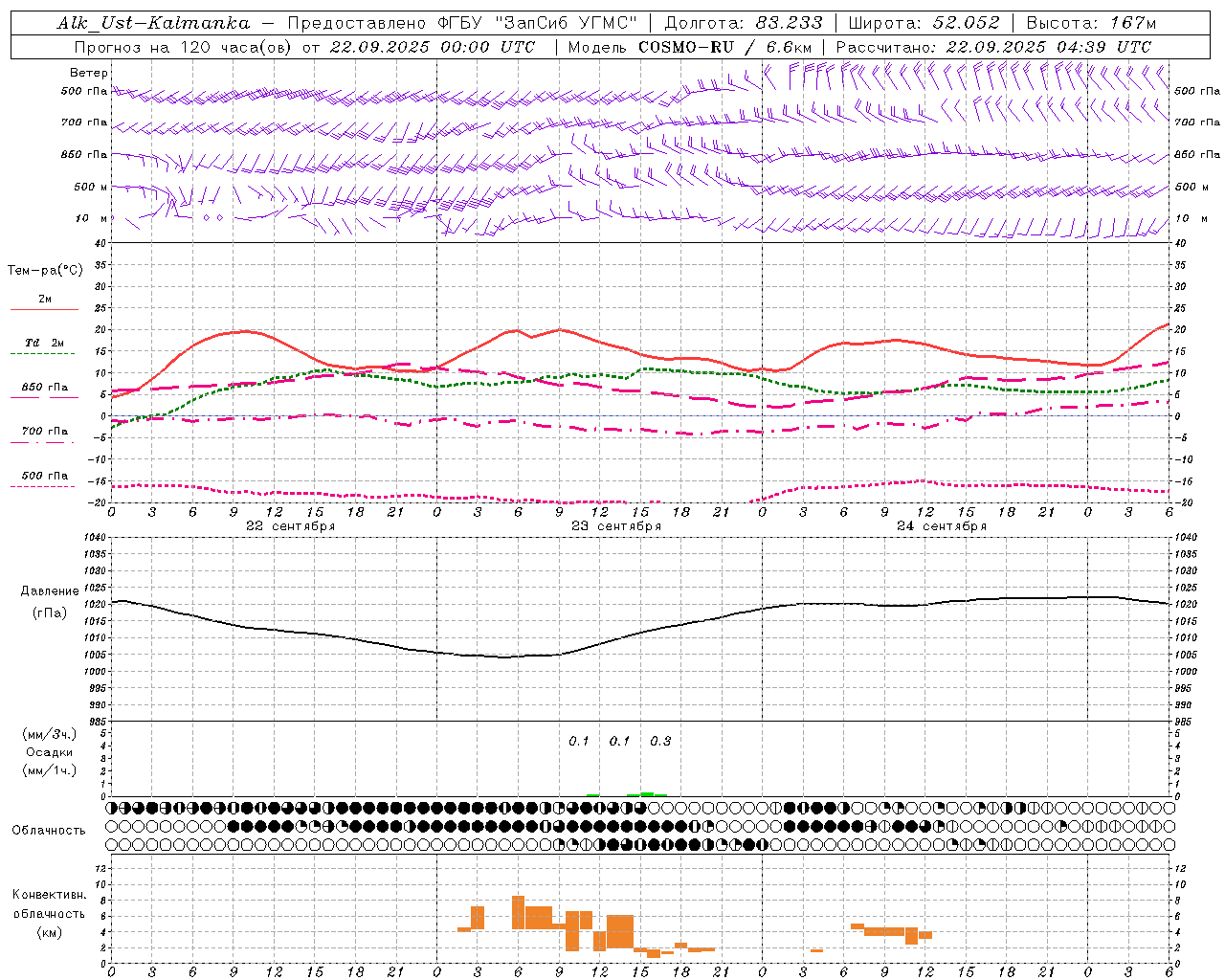Click the date label 23 сентября
Screen dimensions: 1225x980
(x=616, y=526)
